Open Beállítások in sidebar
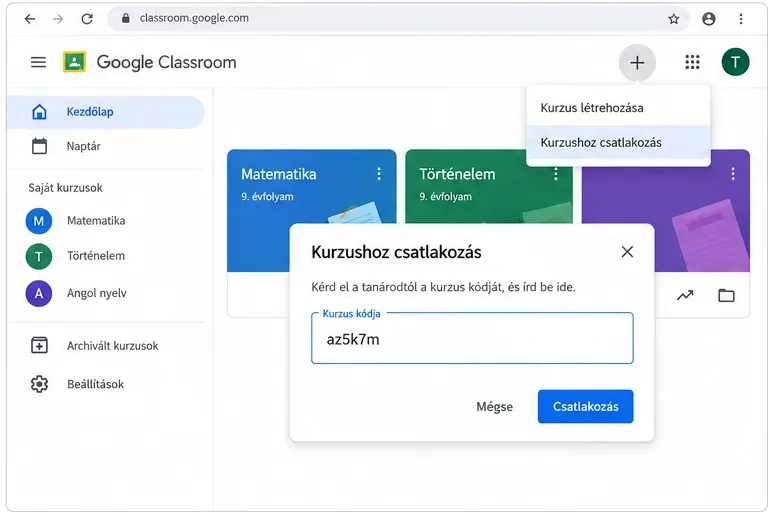This screenshot has width=768, height=512. [x=105, y=384]
